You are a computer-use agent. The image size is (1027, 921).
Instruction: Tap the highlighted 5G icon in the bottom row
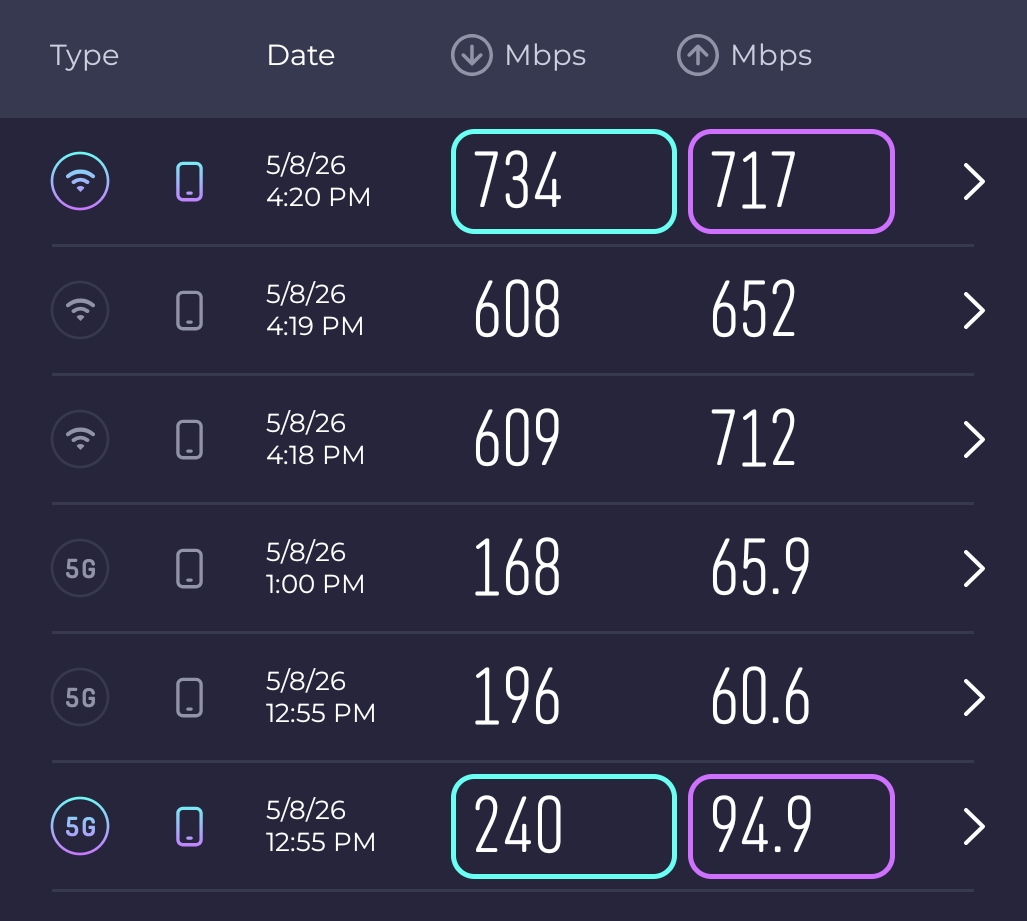[80, 826]
